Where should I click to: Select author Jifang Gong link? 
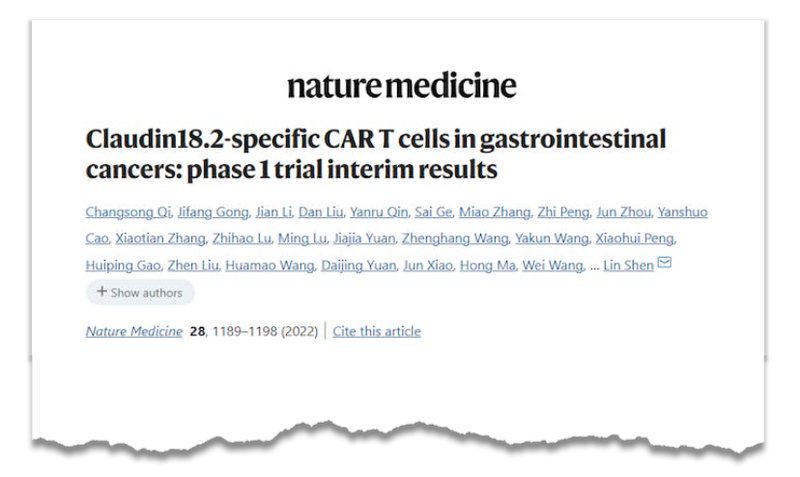point(213,212)
